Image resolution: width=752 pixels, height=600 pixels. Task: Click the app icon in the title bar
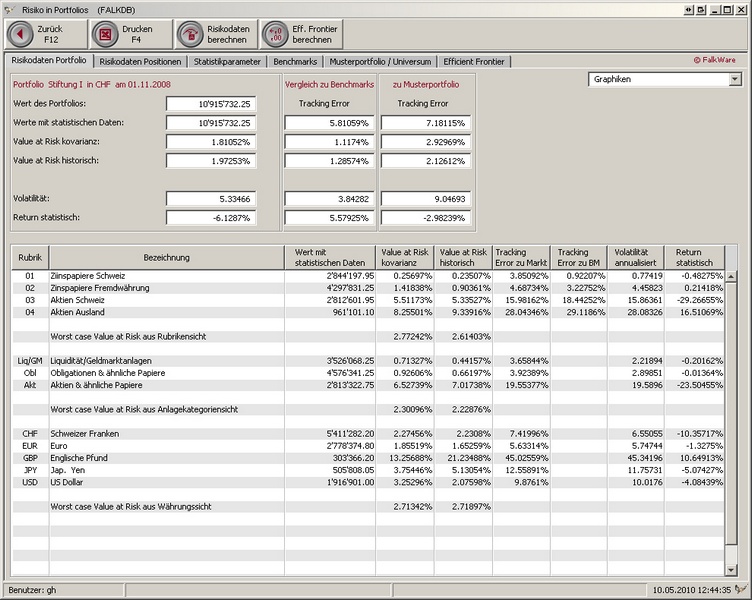[x=9, y=10]
